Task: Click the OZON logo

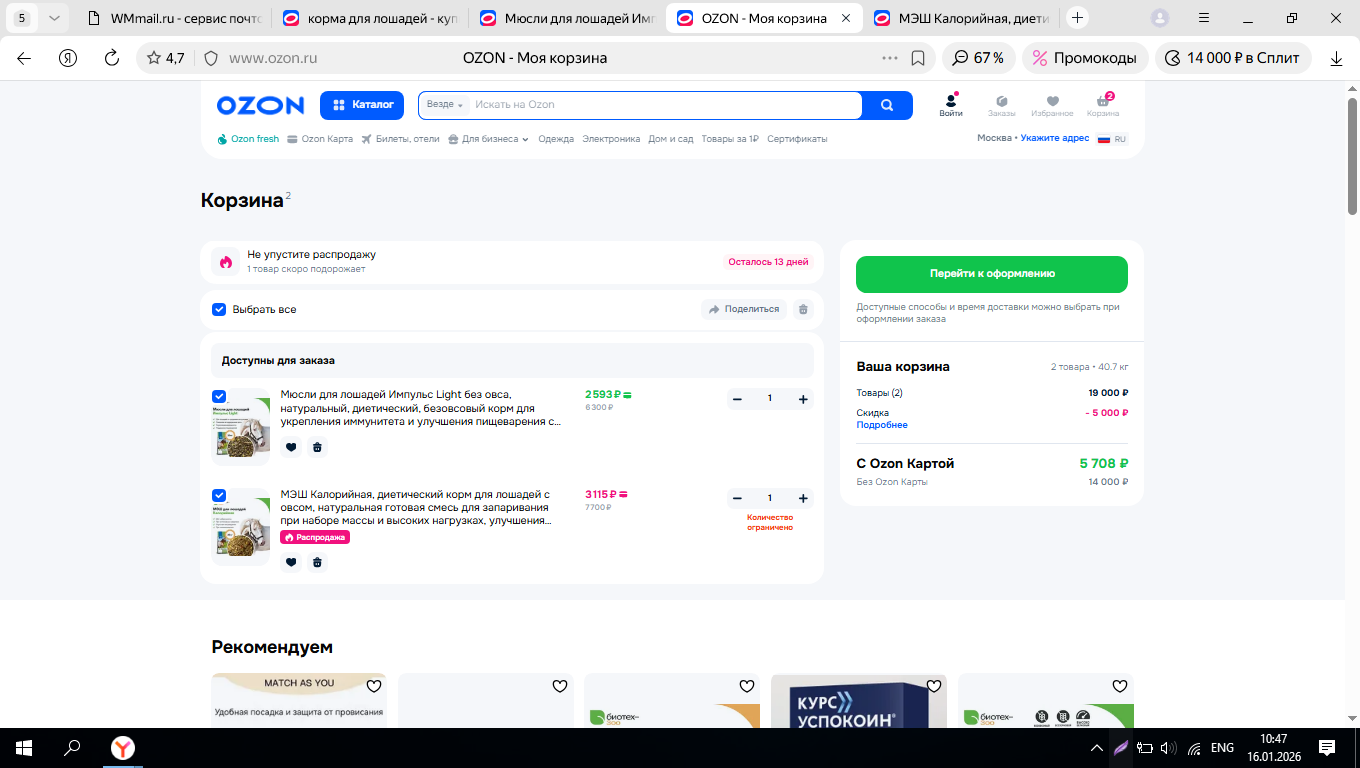Action: click(x=260, y=105)
